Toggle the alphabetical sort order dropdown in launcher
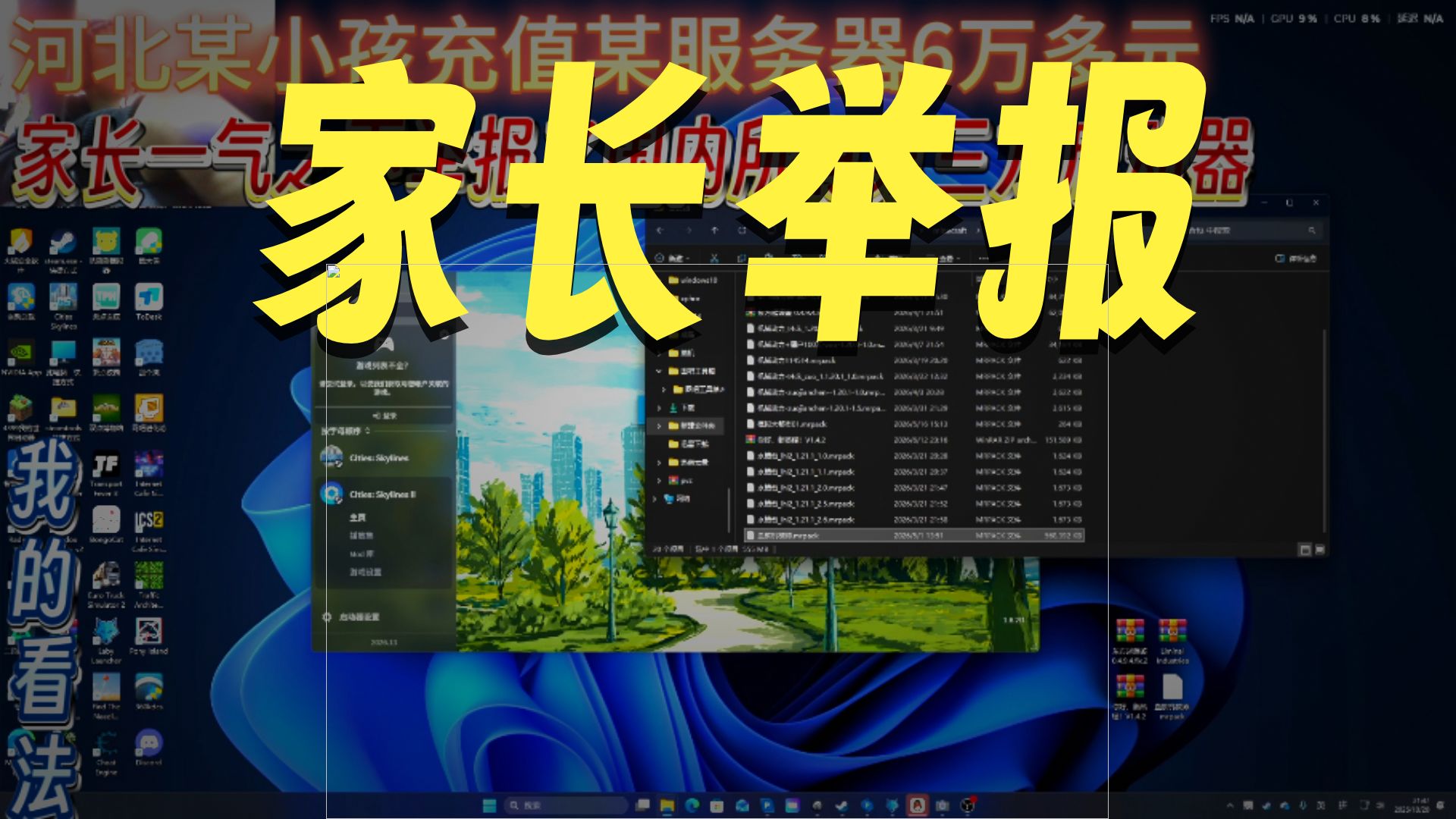The width and height of the screenshot is (1456, 819). click(x=346, y=431)
